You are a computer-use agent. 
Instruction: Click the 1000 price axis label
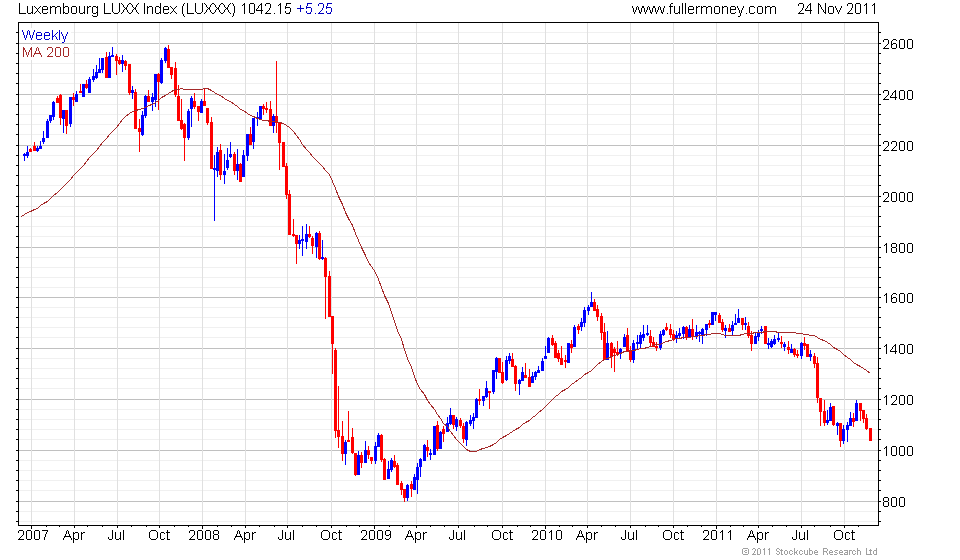coord(898,451)
